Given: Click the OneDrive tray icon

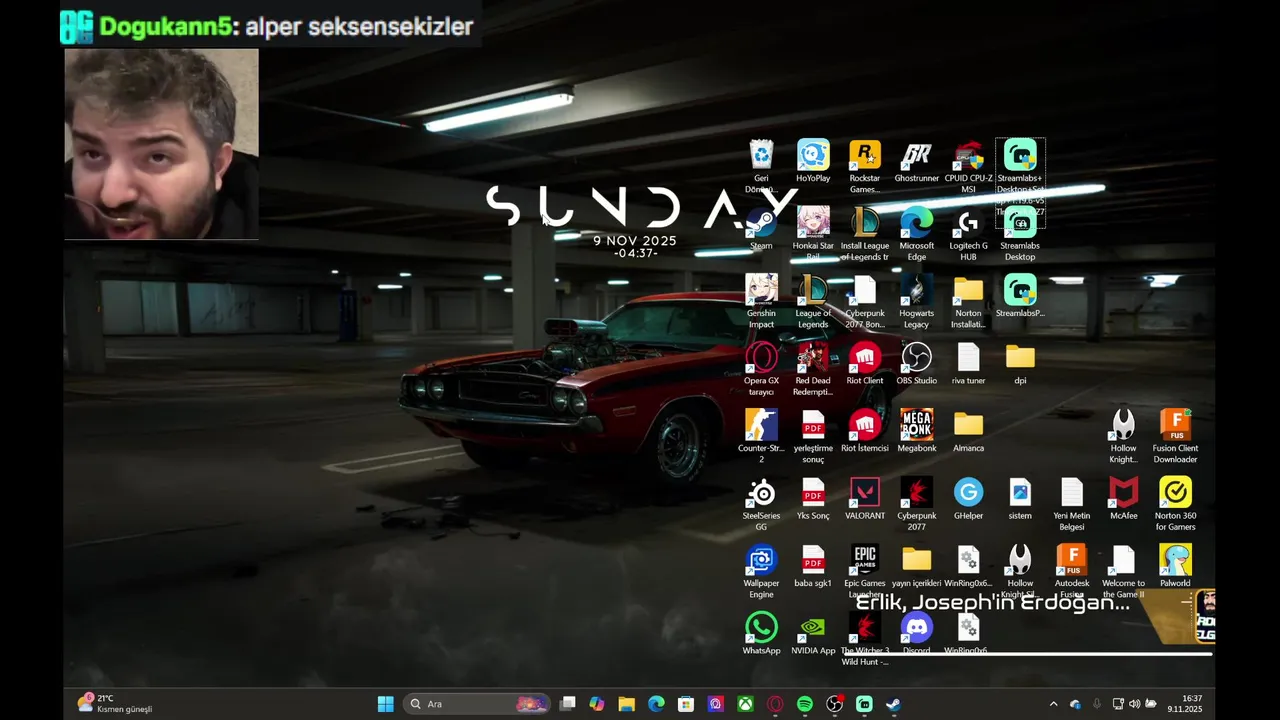Looking at the screenshot, I should [x=1075, y=704].
